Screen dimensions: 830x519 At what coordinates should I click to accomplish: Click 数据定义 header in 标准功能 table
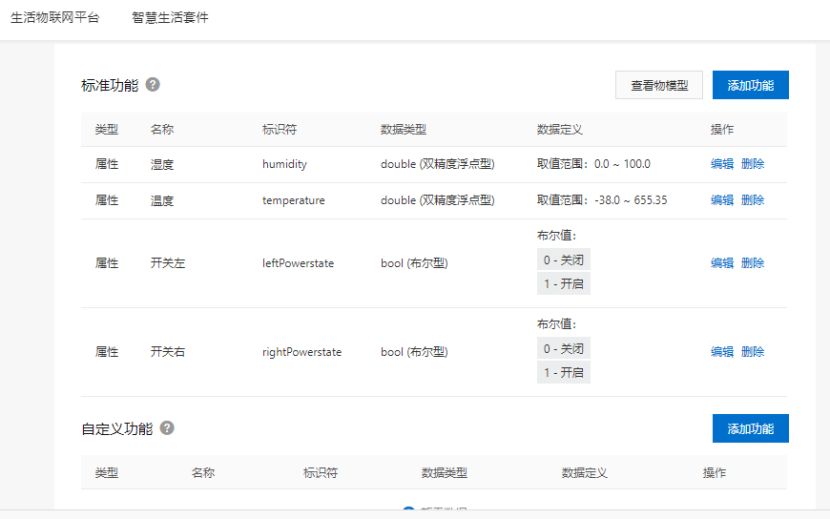click(x=560, y=130)
